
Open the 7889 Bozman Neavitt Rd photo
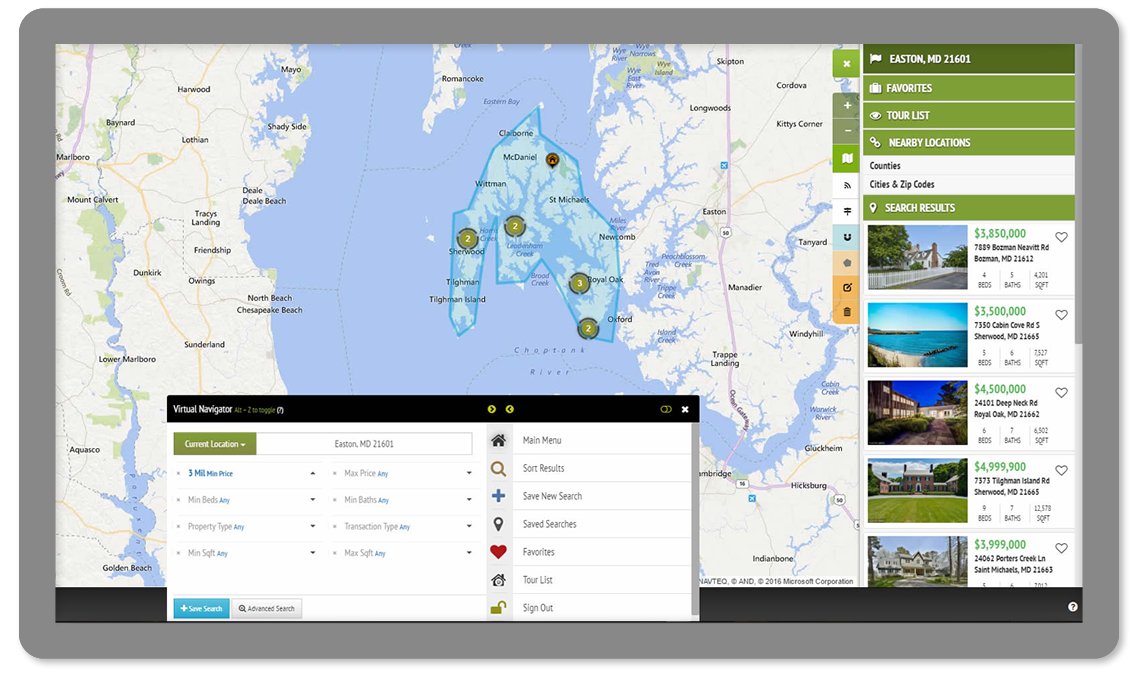(917, 257)
